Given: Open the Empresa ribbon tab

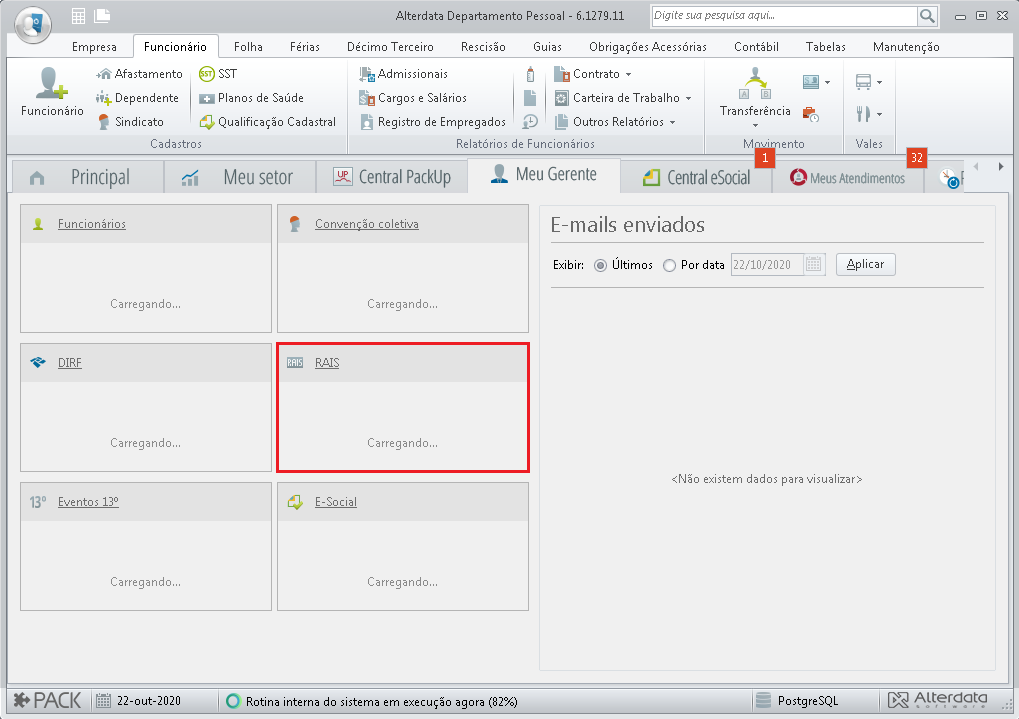Looking at the screenshot, I should pos(94,47).
